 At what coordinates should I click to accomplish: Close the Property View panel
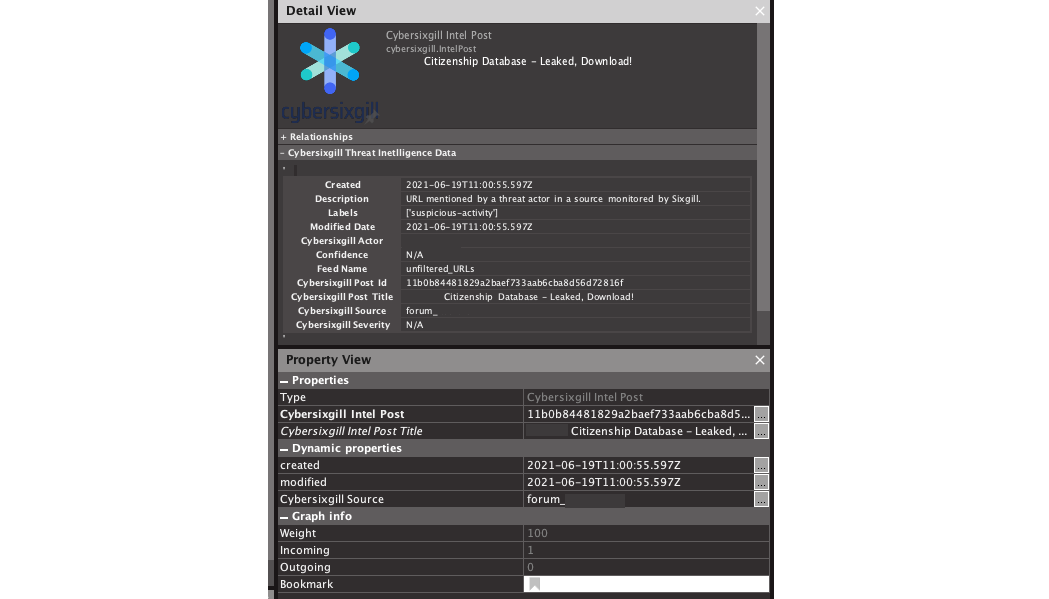pos(760,360)
